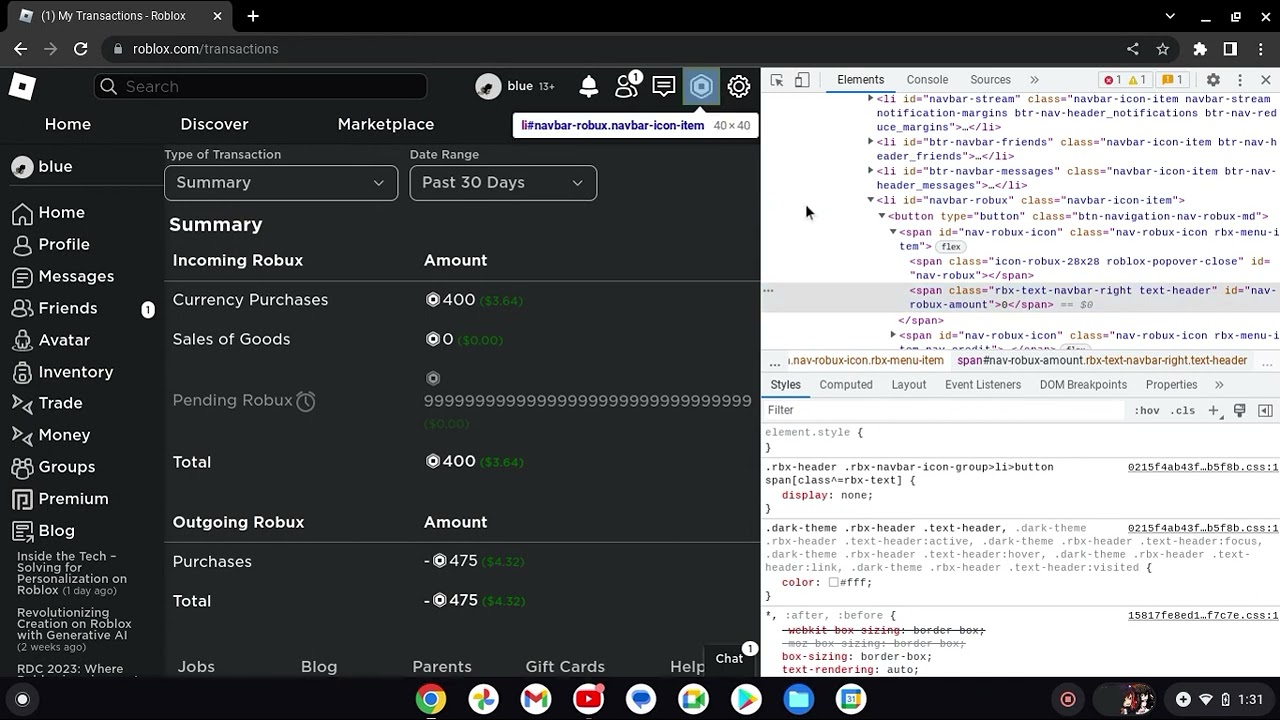1280x720 pixels.
Task: Open the Chrome extensions puzzle icon
Action: 1200,49
